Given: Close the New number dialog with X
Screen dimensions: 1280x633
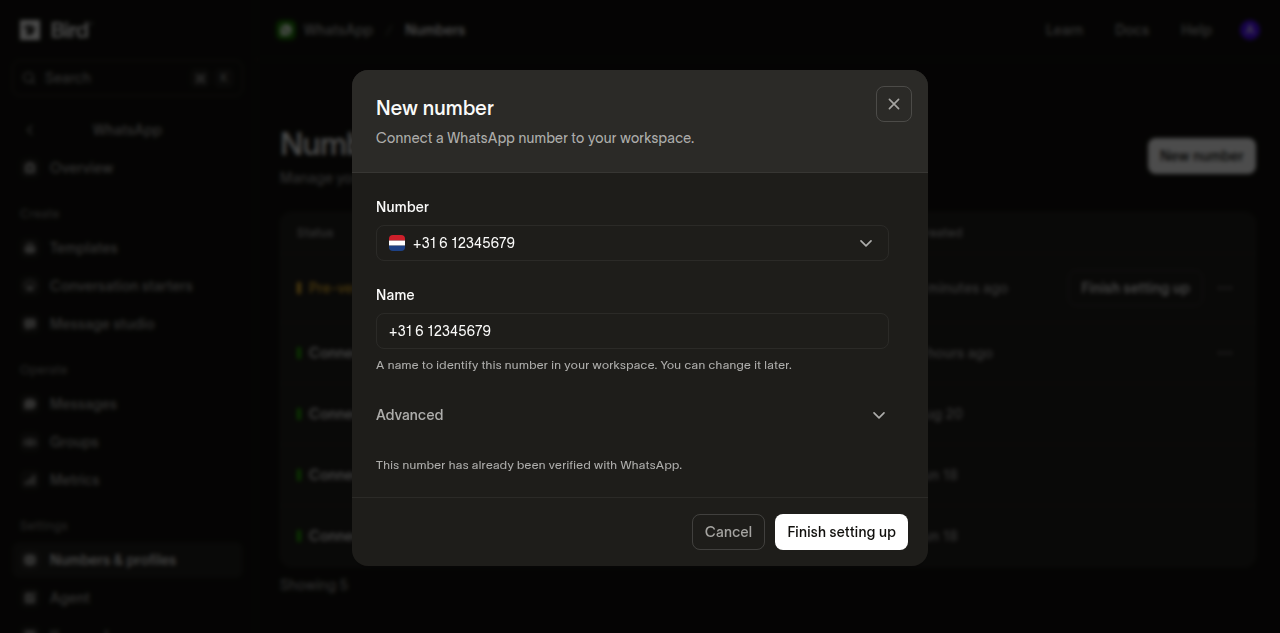Looking at the screenshot, I should click(x=894, y=104).
